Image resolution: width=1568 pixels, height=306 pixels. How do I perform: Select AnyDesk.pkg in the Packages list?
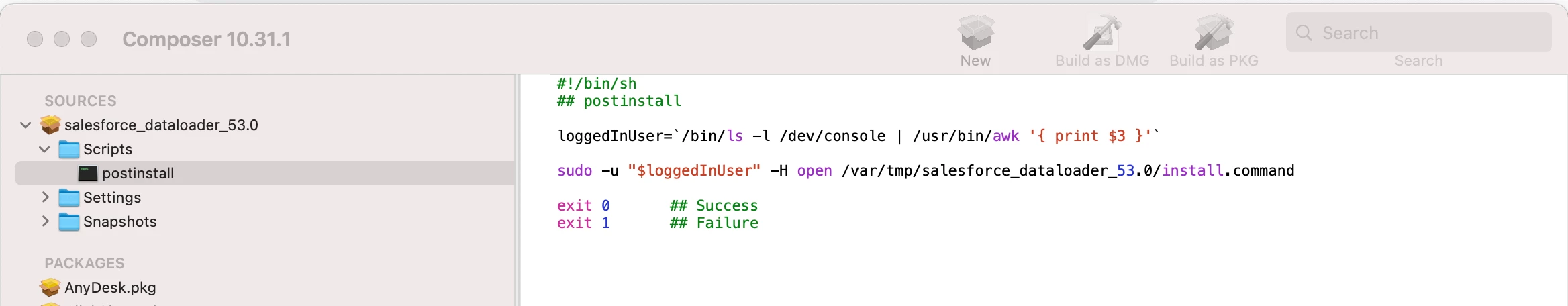point(110,287)
